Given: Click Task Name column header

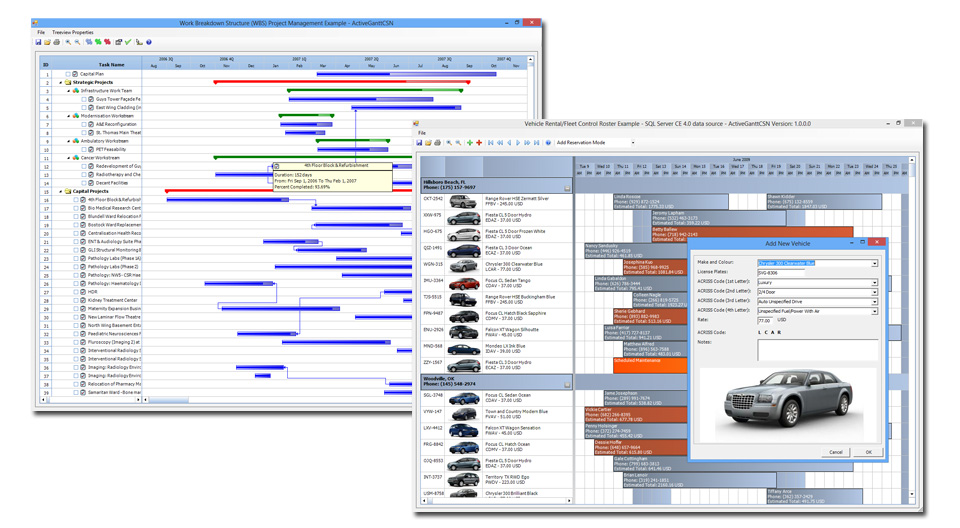Looking at the screenshot, I should (x=97, y=64).
